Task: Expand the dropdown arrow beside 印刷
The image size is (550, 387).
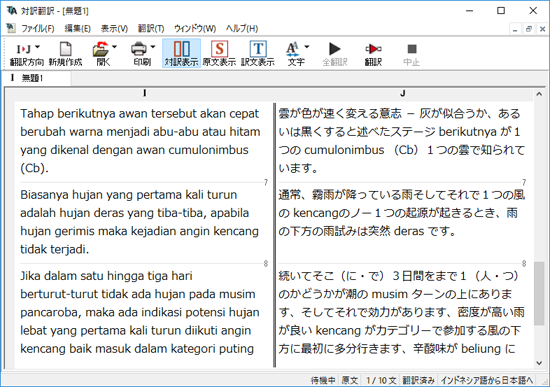Action: click(x=153, y=47)
